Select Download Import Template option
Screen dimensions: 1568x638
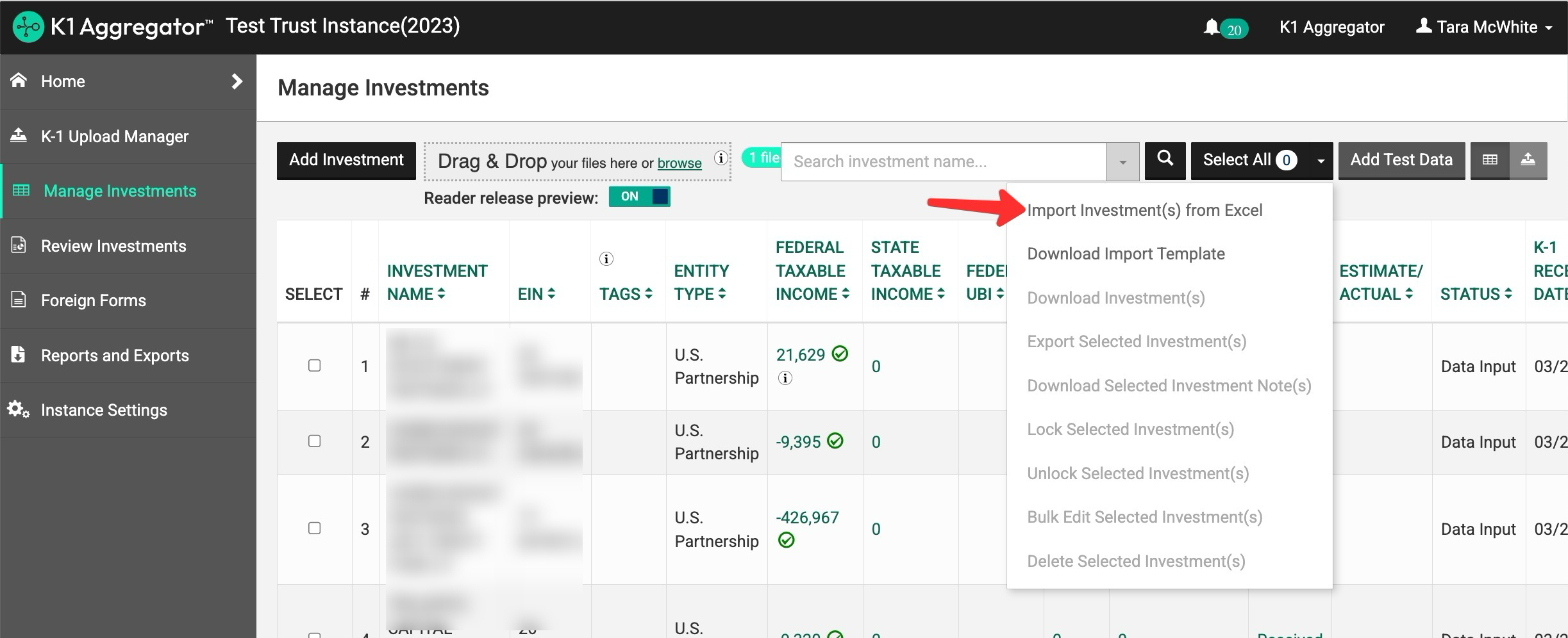click(1126, 254)
